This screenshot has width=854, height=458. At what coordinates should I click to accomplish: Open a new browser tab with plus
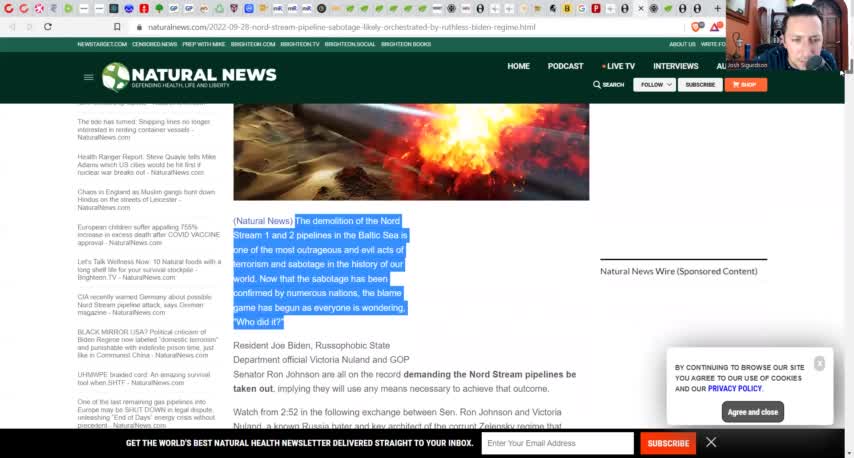pyautogui.click(x=717, y=9)
